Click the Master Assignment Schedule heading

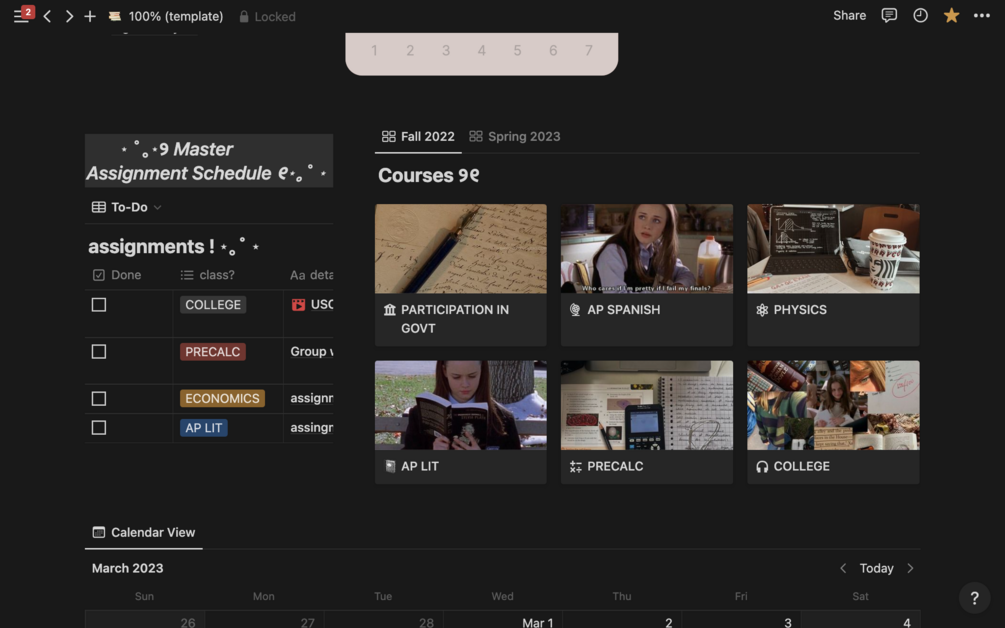(208, 161)
